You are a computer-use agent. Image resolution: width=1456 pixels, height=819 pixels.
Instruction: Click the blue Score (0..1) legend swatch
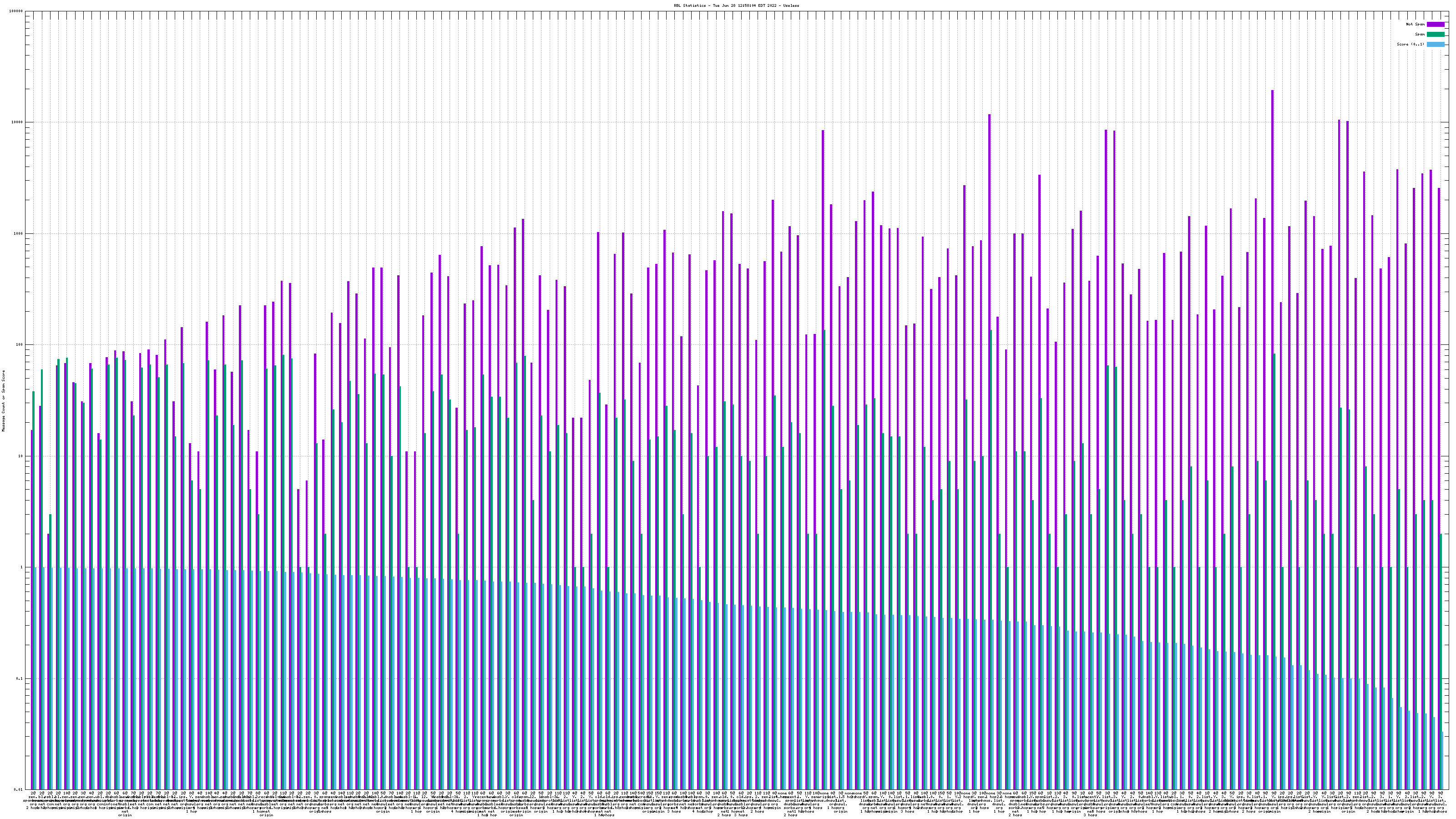click(x=1435, y=44)
